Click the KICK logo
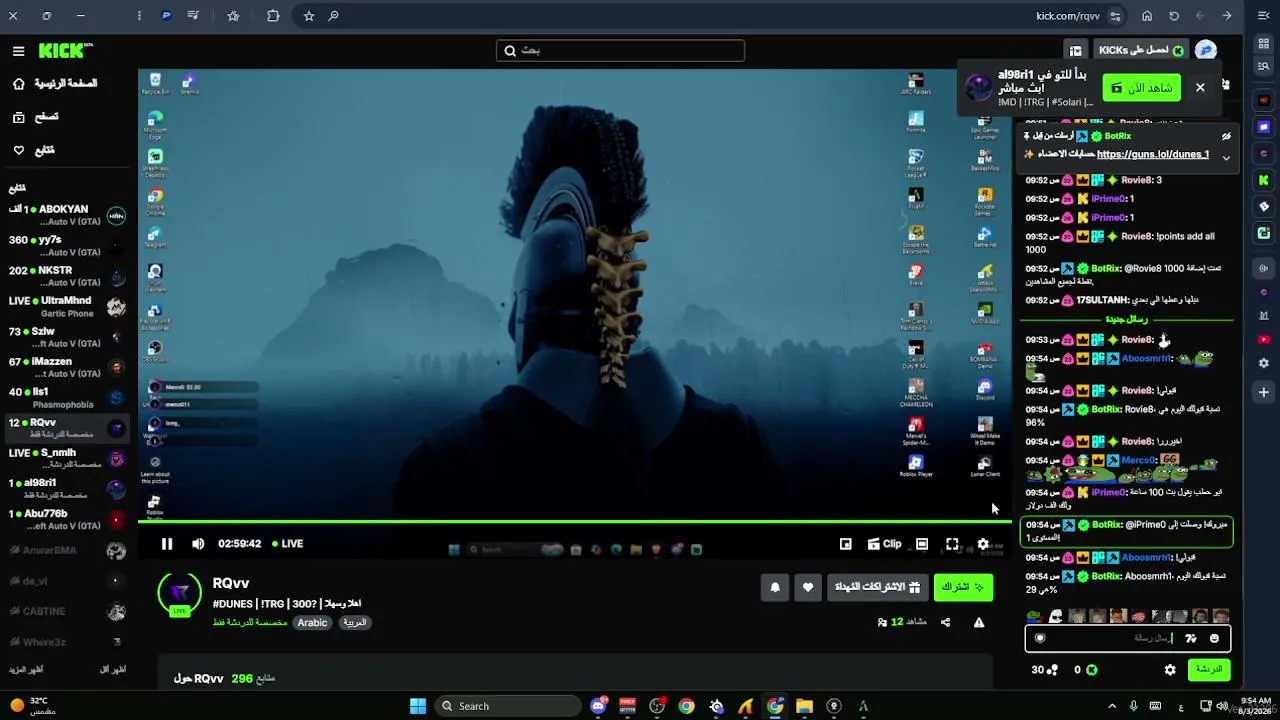This screenshot has height=720, width=1280. click(66, 51)
